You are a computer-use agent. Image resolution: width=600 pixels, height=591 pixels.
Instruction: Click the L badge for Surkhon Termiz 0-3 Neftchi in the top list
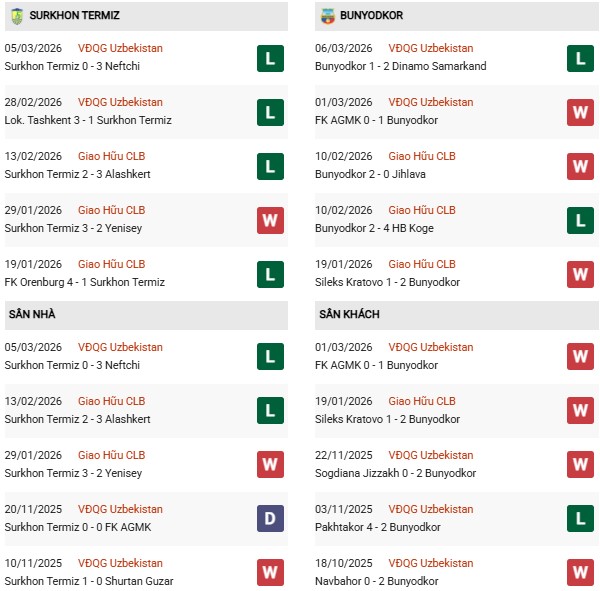coord(269,58)
